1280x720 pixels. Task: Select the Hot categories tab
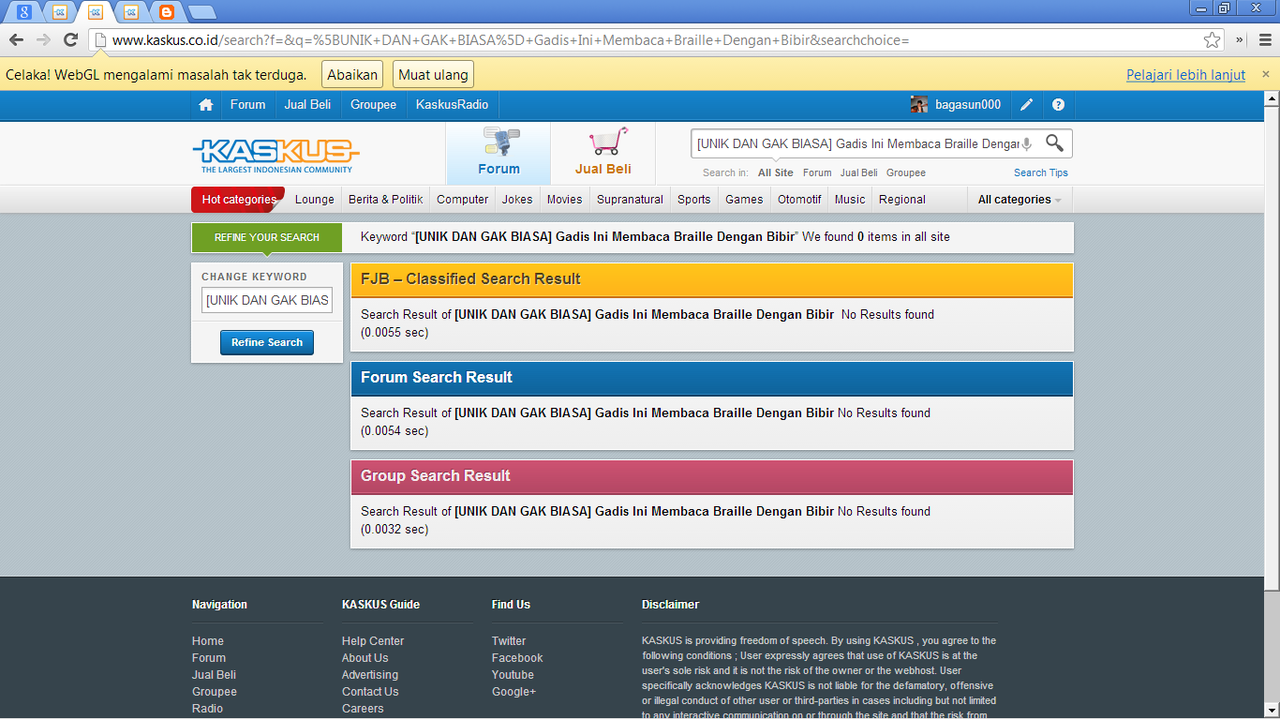click(x=238, y=199)
